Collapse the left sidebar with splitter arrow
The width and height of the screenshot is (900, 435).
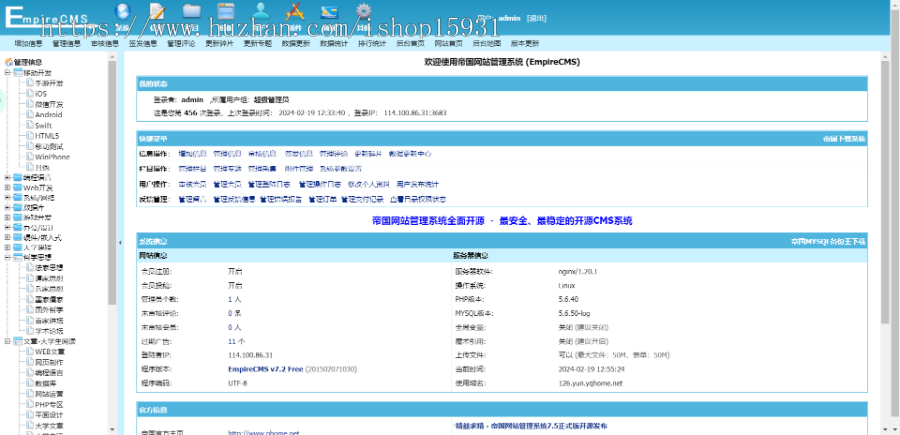tap(120, 243)
